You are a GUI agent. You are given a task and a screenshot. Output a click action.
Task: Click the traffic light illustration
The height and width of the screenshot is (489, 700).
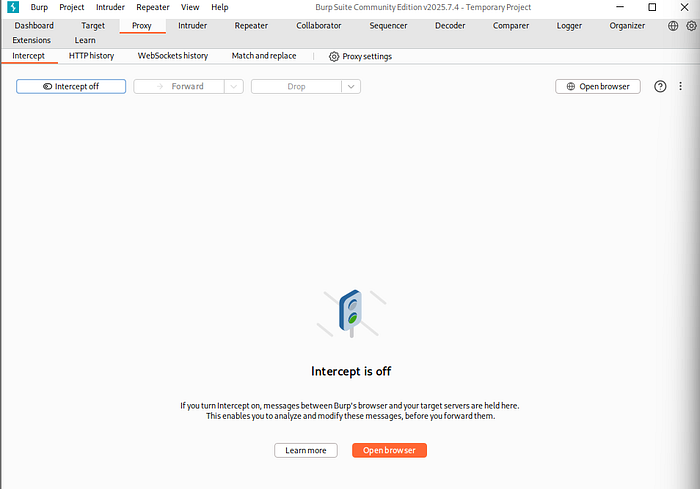click(351, 313)
